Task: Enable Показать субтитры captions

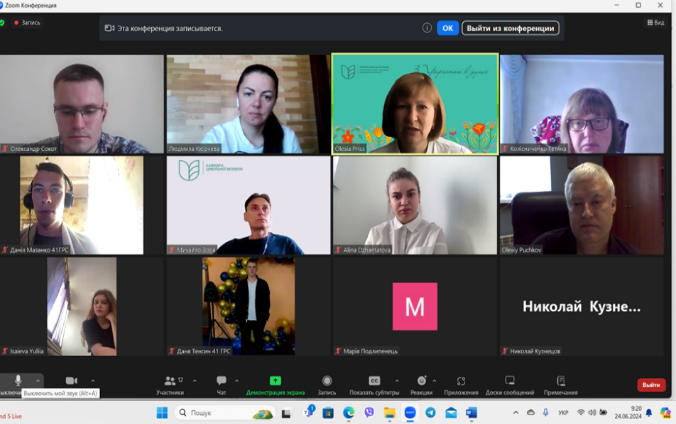Action: point(374,385)
